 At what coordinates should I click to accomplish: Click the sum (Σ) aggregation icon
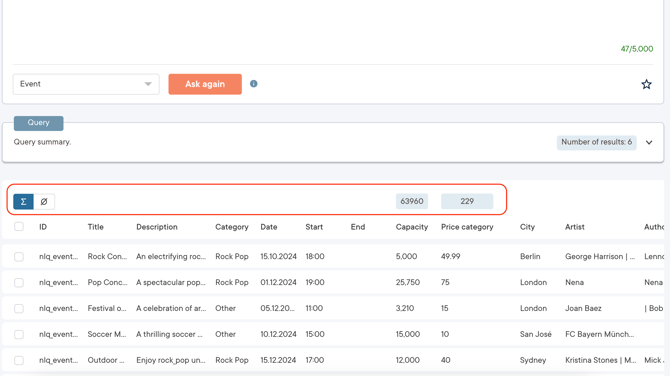[24, 201]
